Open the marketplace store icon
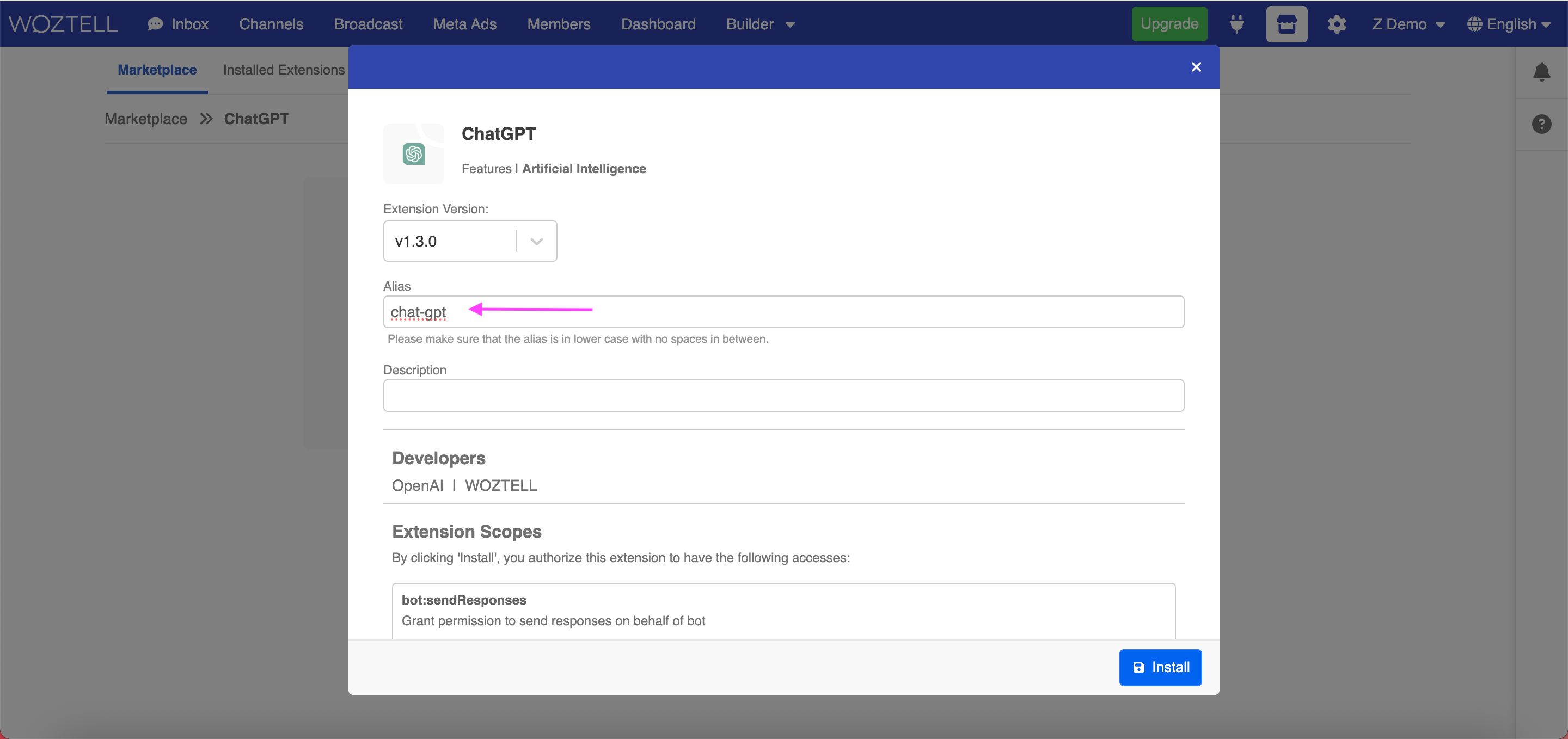The image size is (1568, 739). (x=1286, y=24)
